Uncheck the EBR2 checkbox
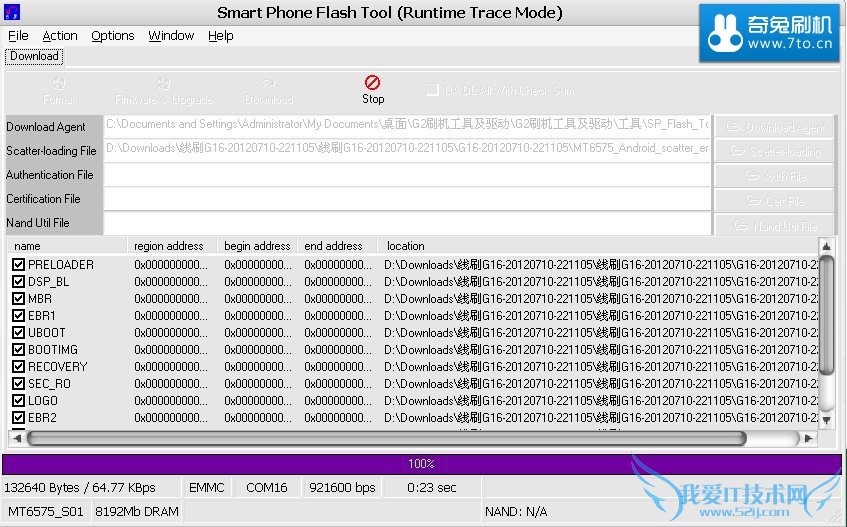The image size is (847, 527). (x=18, y=417)
